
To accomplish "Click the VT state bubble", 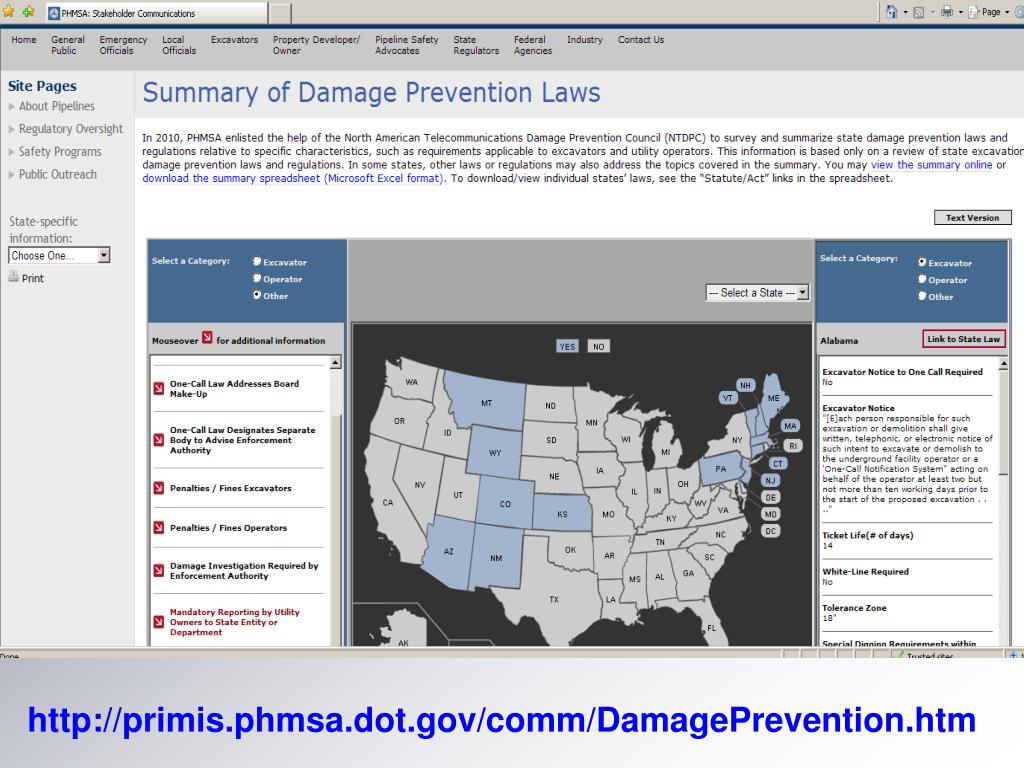I will click(728, 397).
